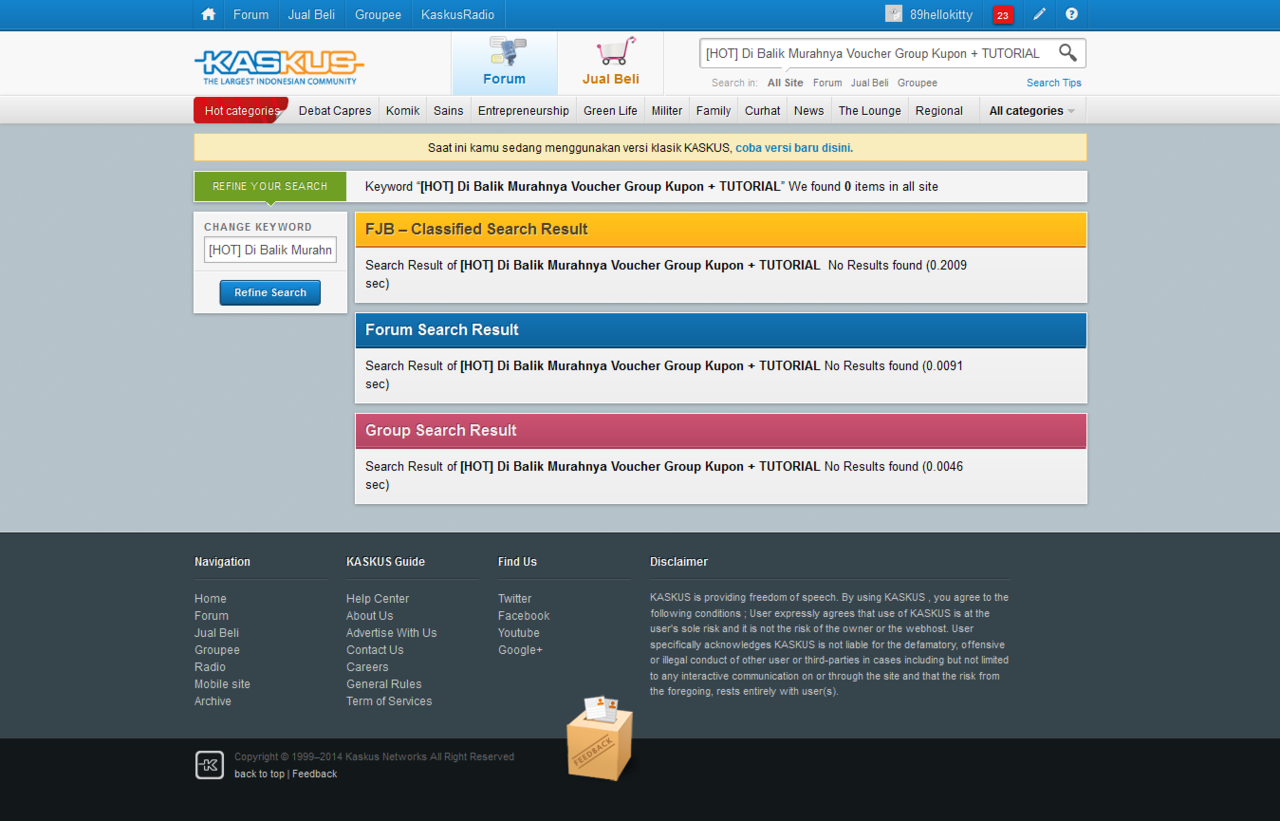Open the Regional category
The image size is (1280, 821).
click(x=939, y=111)
